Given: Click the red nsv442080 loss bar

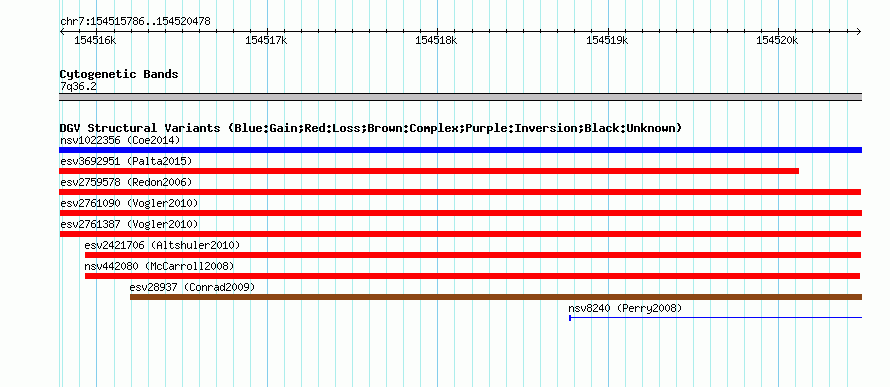Looking at the screenshot, I should click(472, 276).
